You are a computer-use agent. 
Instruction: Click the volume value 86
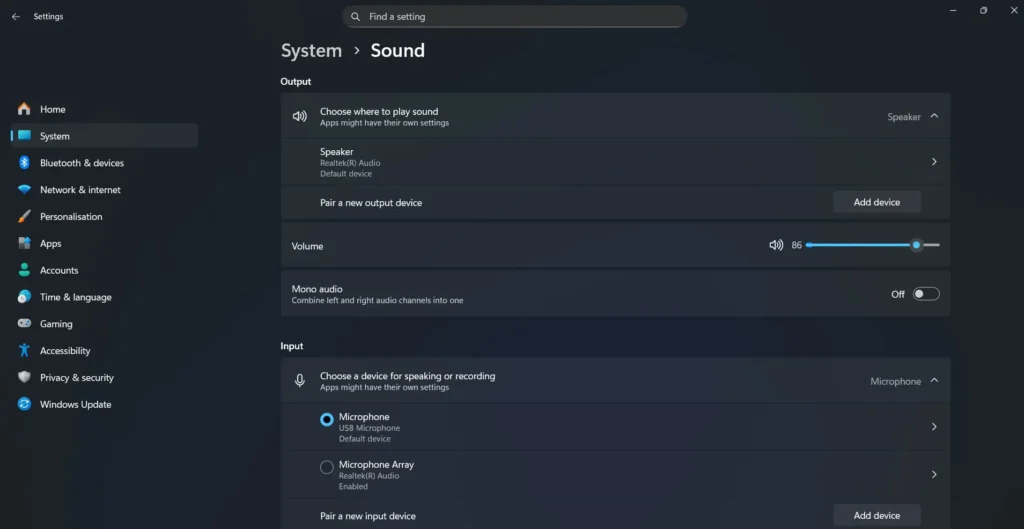pyautogui.click(x=797, y=246)
